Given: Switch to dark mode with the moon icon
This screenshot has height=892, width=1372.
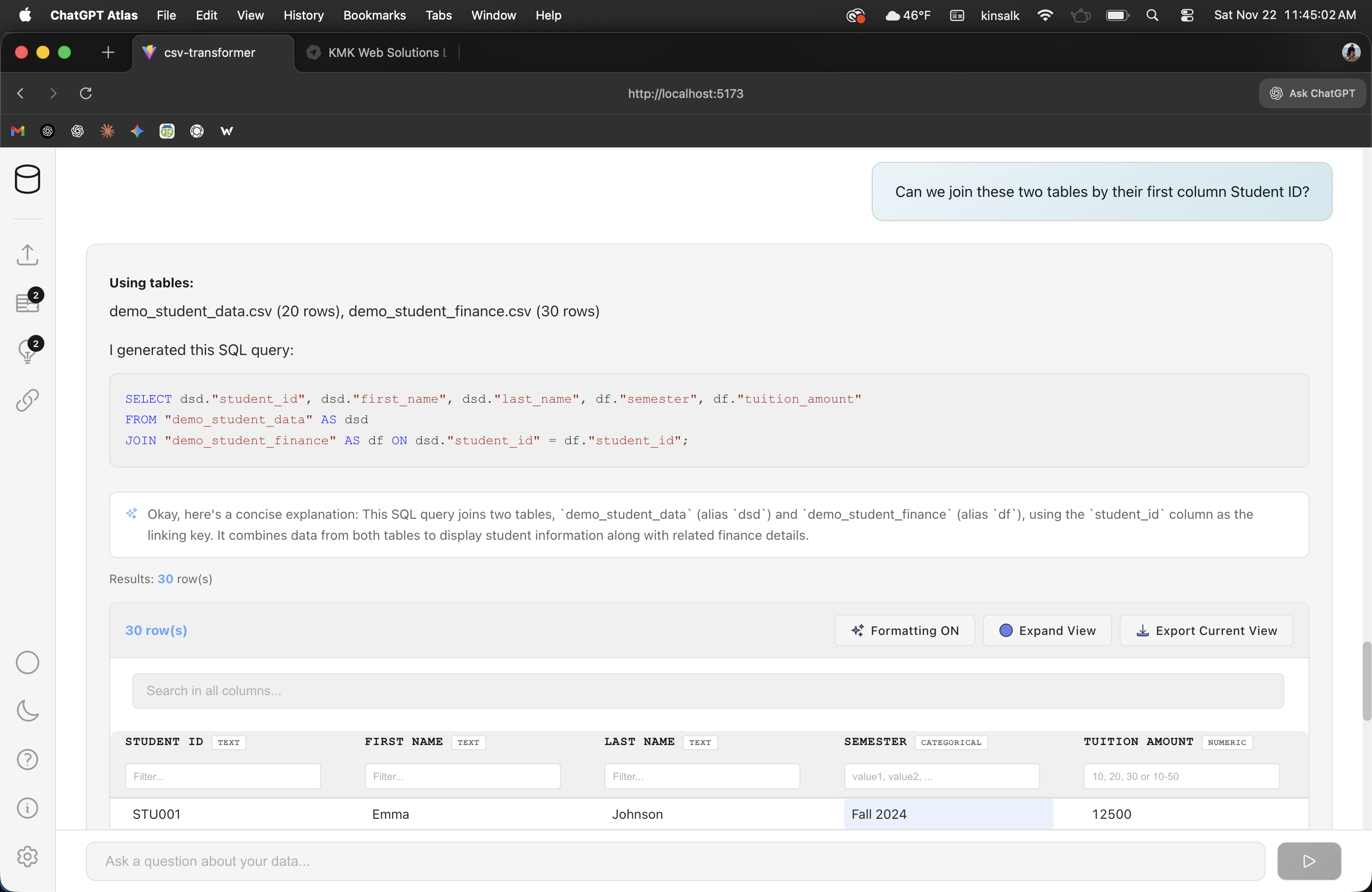Looking at the screenshot, I should click(27, 711).
